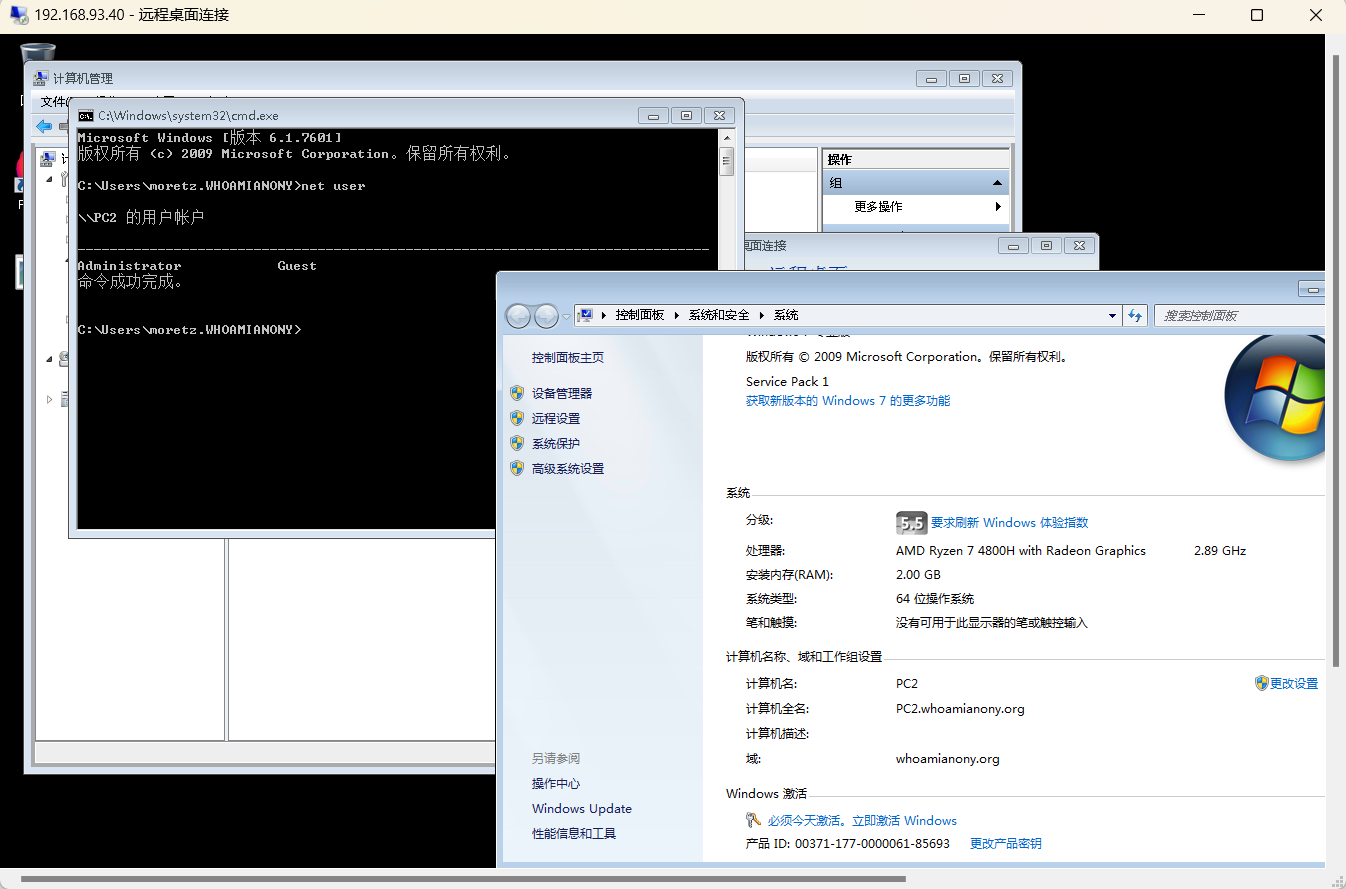
Task: Open the 设备管理器 link
Action: pos(562,393)
